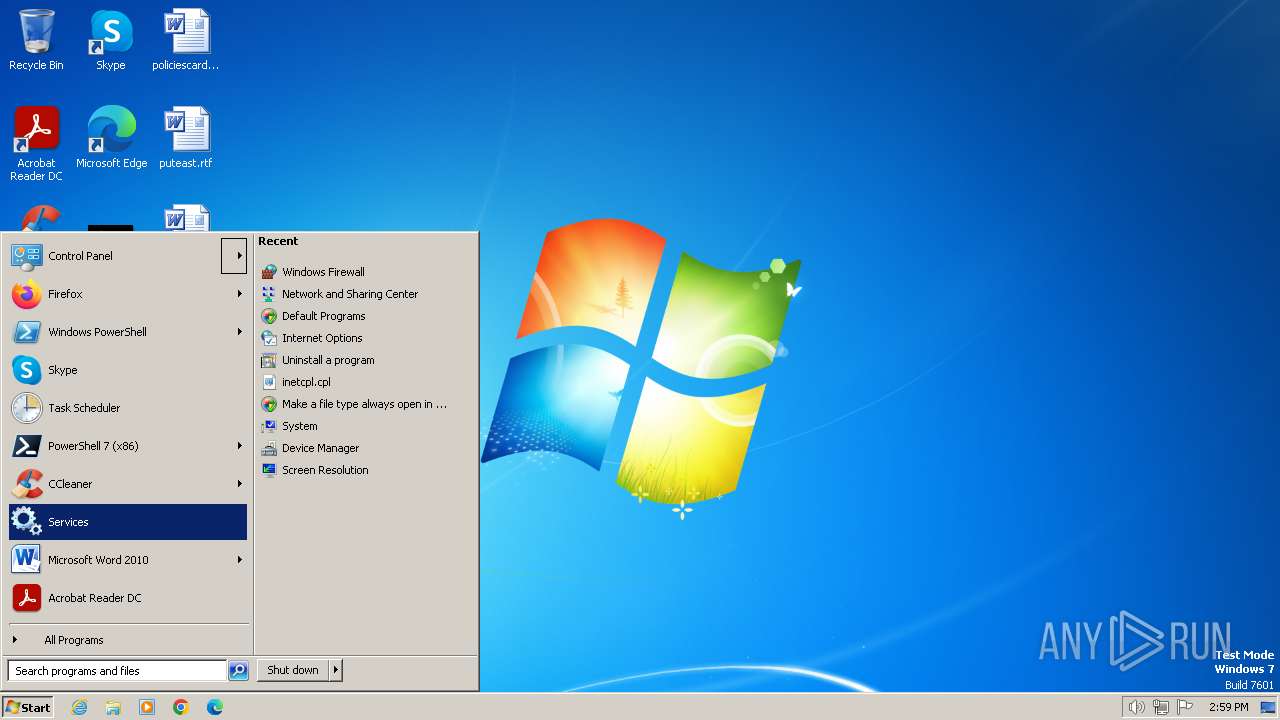Expand Control Panel submenu arrow
The width and height of the screenshot is (1280, 720).
pos(235,256)
